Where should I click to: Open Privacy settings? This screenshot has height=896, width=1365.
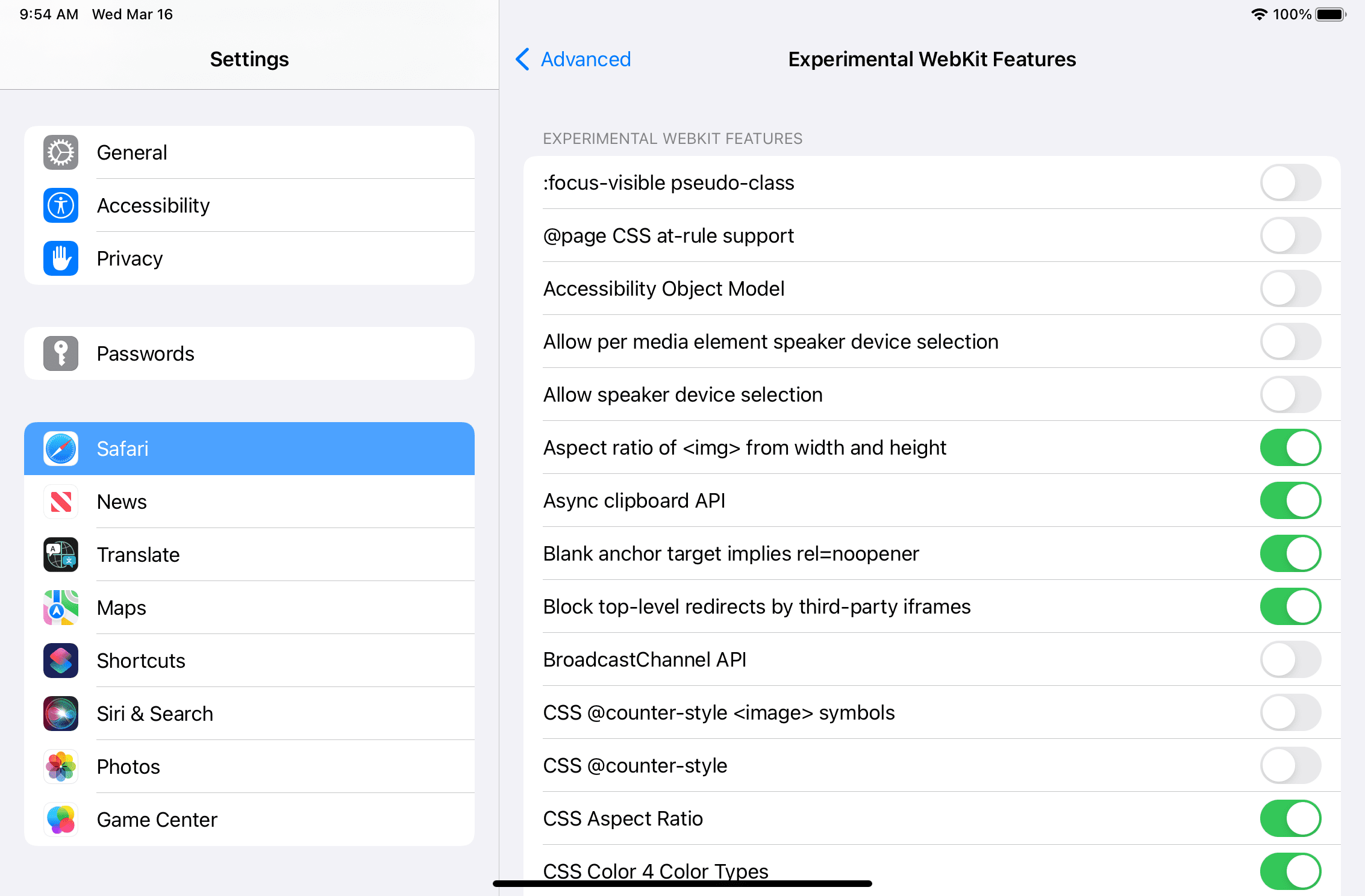[249, 258]
